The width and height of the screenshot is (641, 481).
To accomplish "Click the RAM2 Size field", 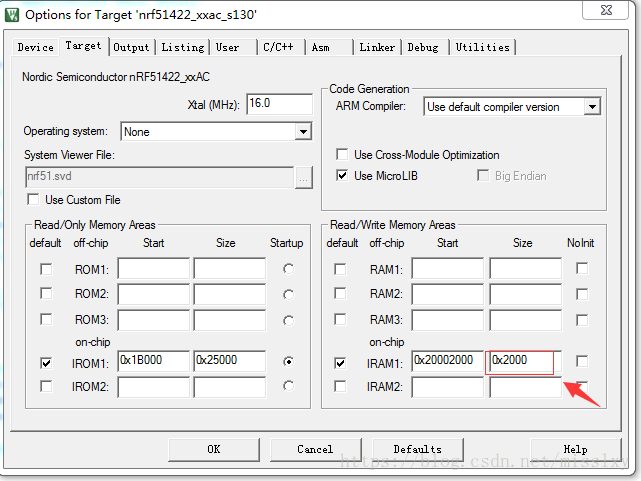I will pos(526,294).
